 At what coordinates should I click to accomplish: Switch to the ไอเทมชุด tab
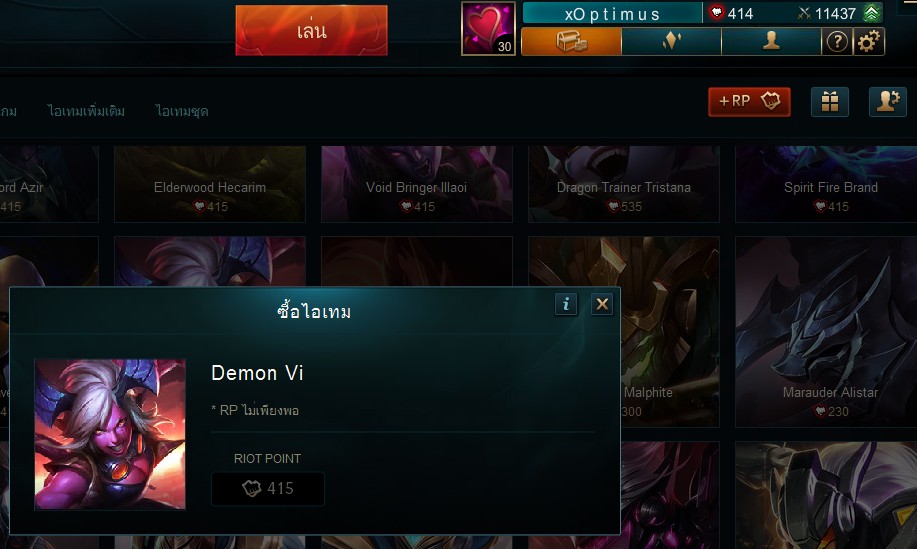182,111
